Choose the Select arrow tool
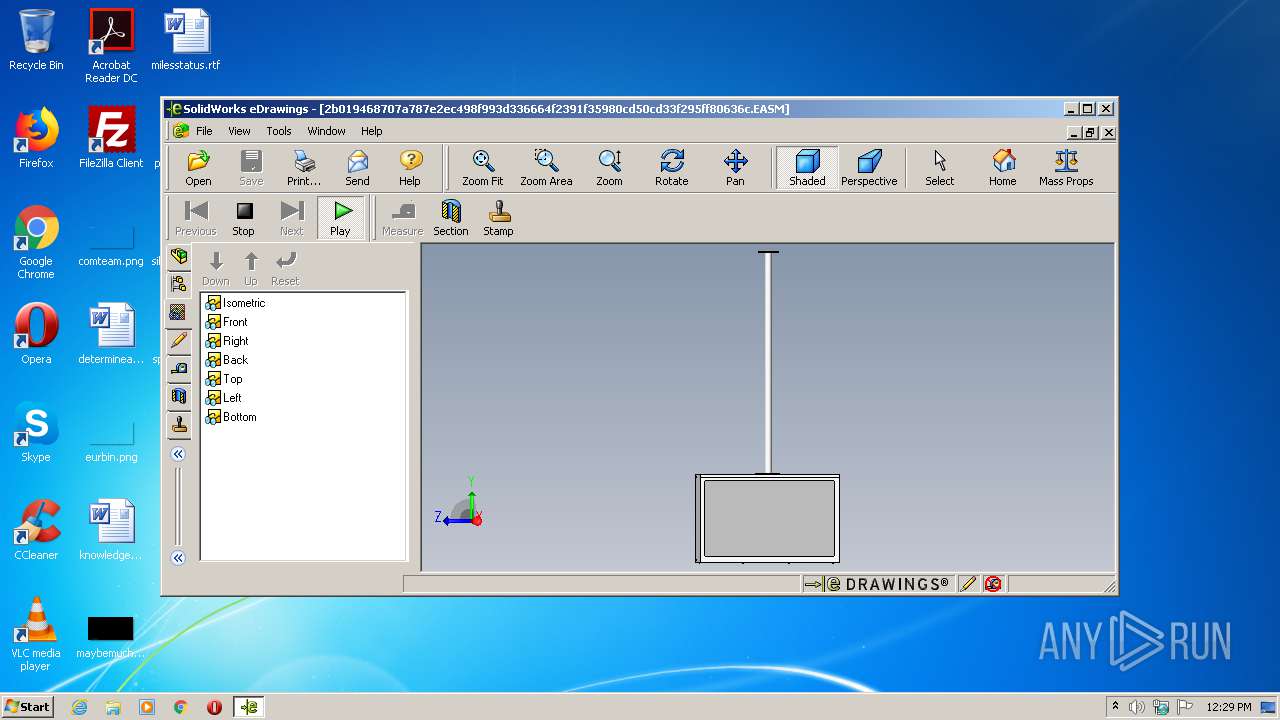Viewport: 1280px width, 720px height. [x=939, y=168]
